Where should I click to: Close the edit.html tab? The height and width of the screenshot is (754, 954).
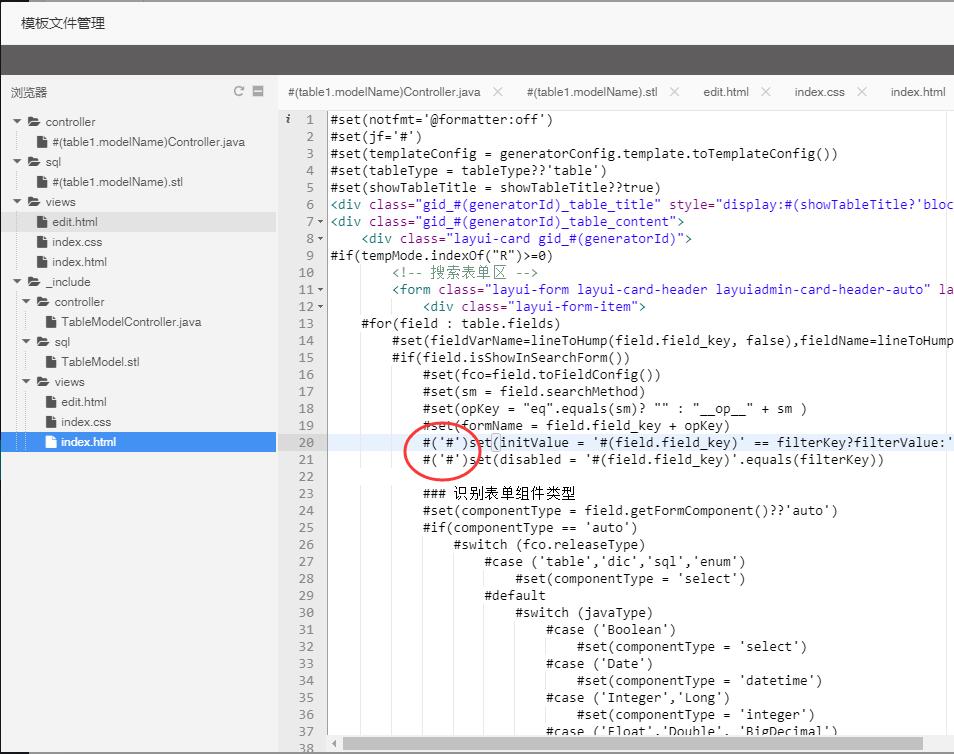coord(765,91)
